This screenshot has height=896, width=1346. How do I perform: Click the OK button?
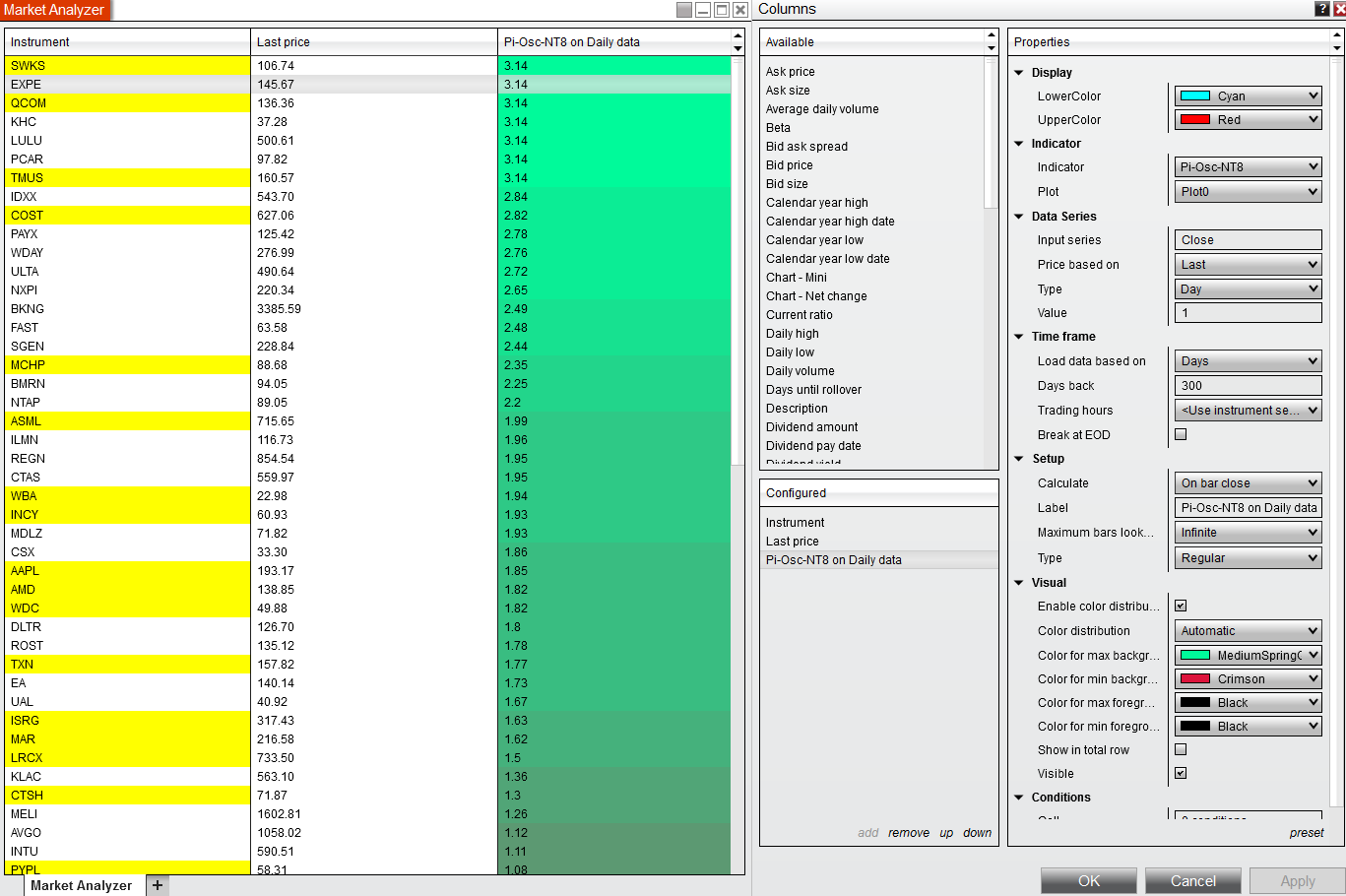click(x=1088, y=880)
